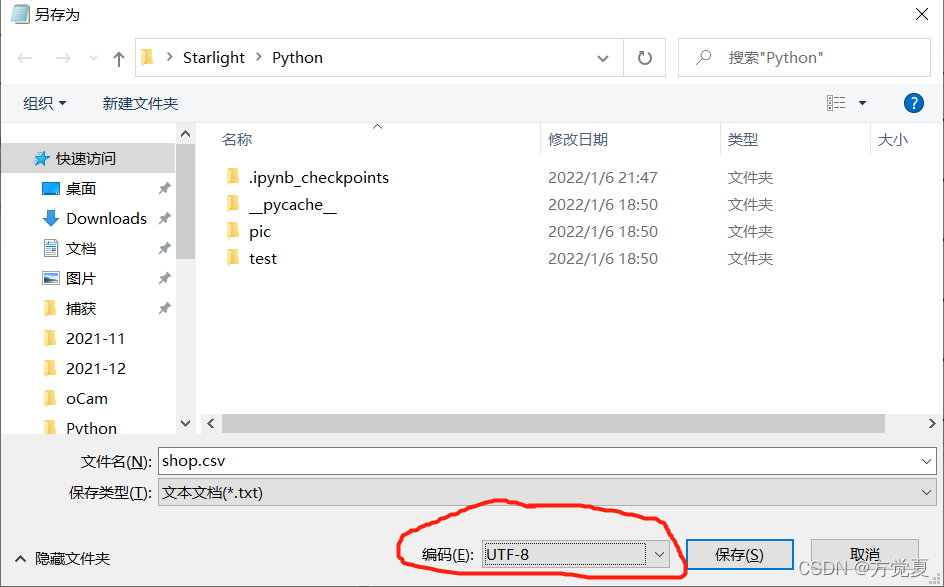This screenshot has height=587, width=944.
Task: Click the 保存(S) button
Action: point(739,554)
